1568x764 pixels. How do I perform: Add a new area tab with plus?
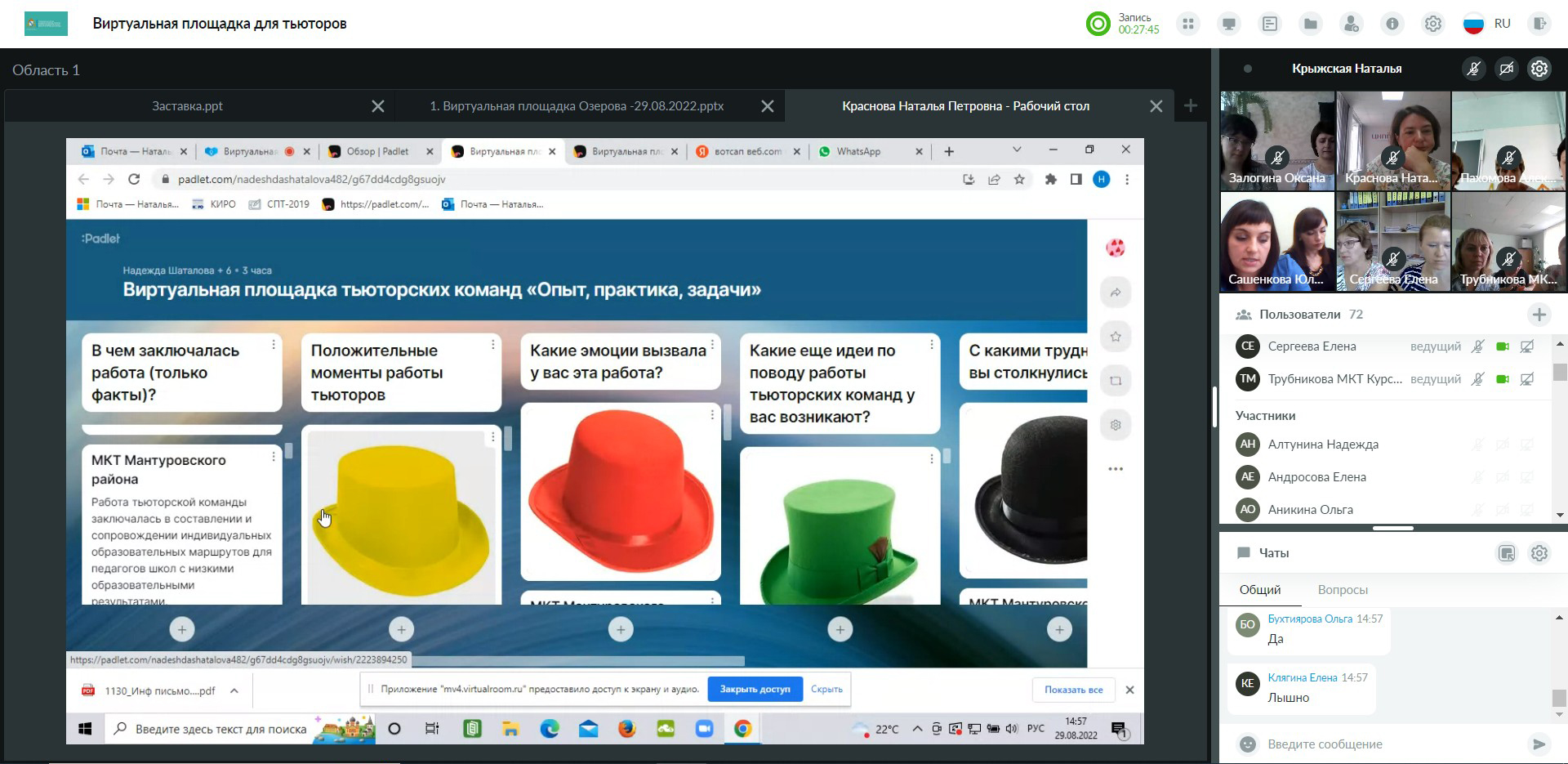click(1191, 106)
